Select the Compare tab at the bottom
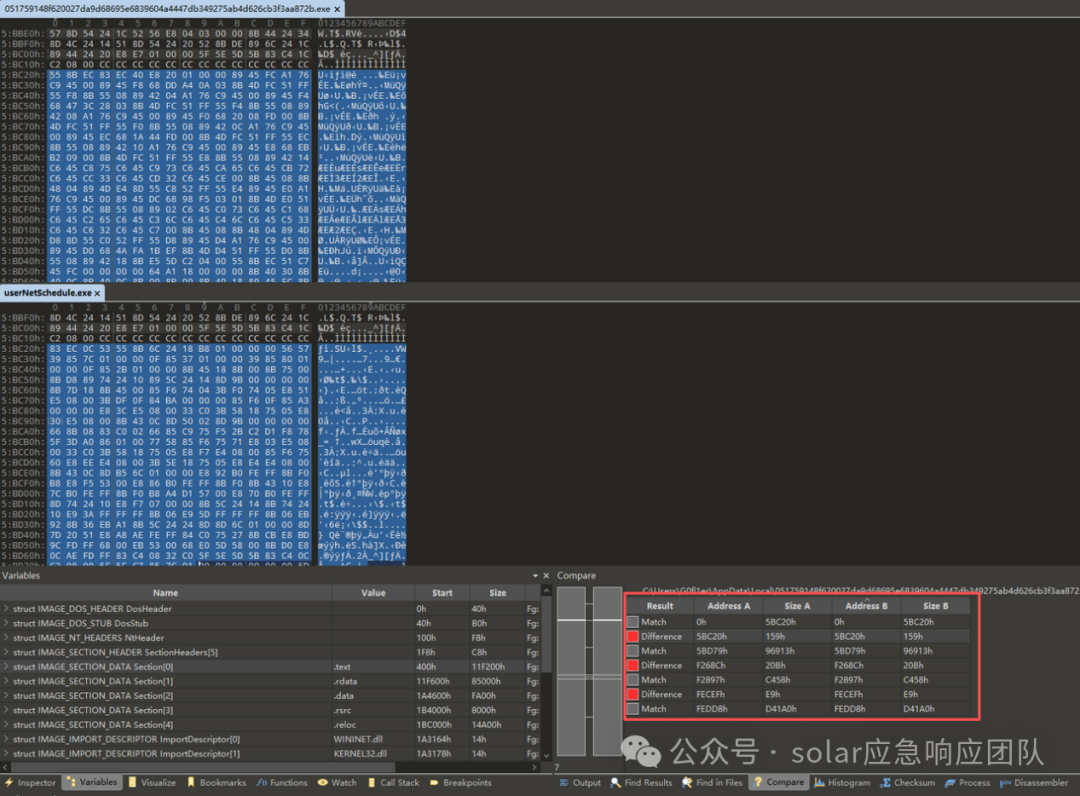1080x796 pixels. 778,782
